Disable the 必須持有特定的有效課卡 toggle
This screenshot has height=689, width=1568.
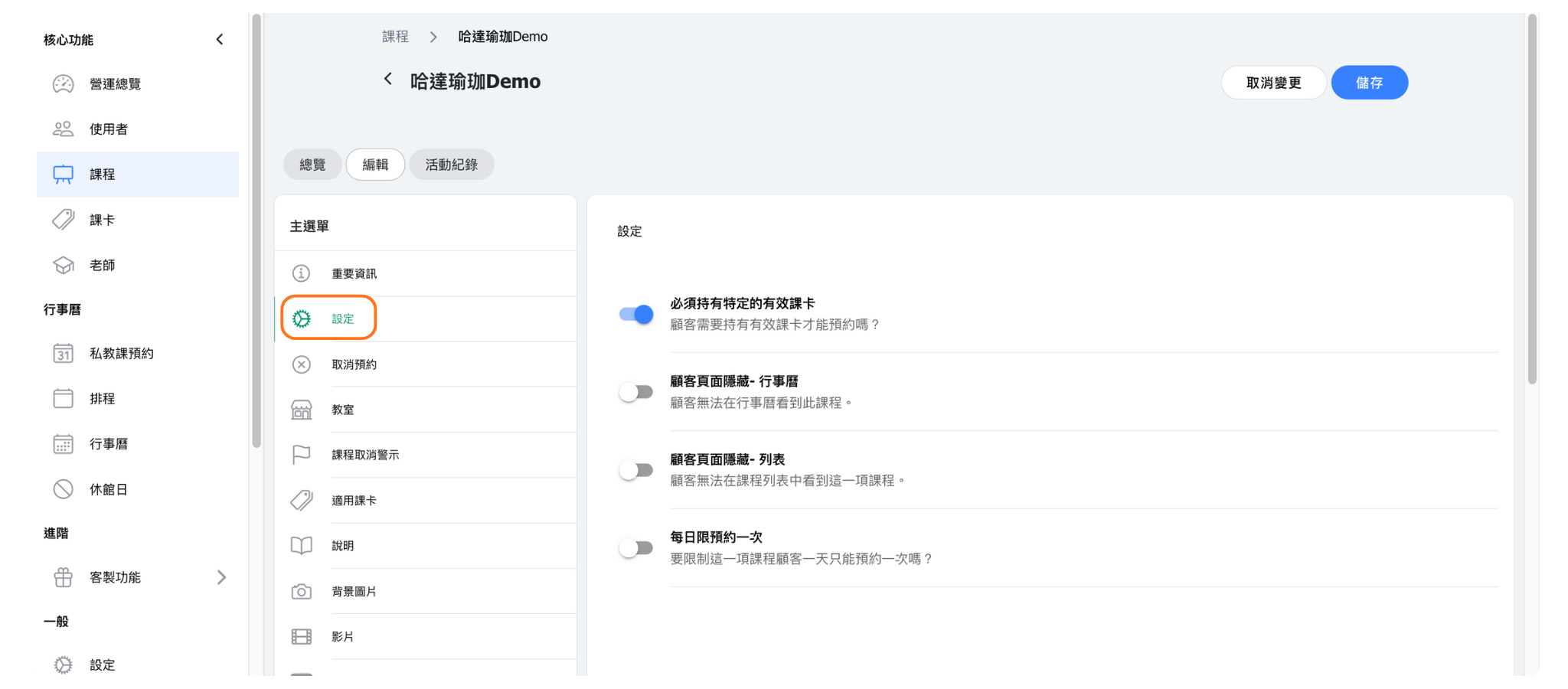[x=635, y=315]
